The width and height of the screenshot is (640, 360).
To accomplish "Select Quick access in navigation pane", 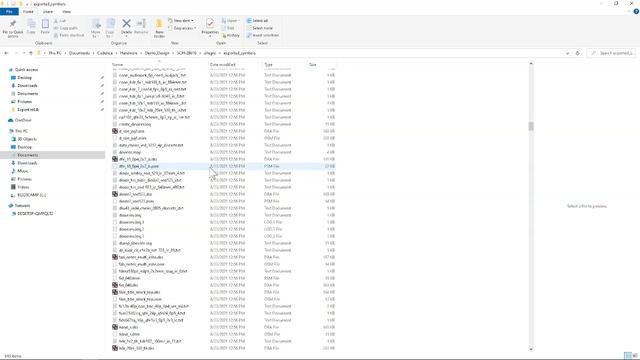I will [x=26, y=70].
